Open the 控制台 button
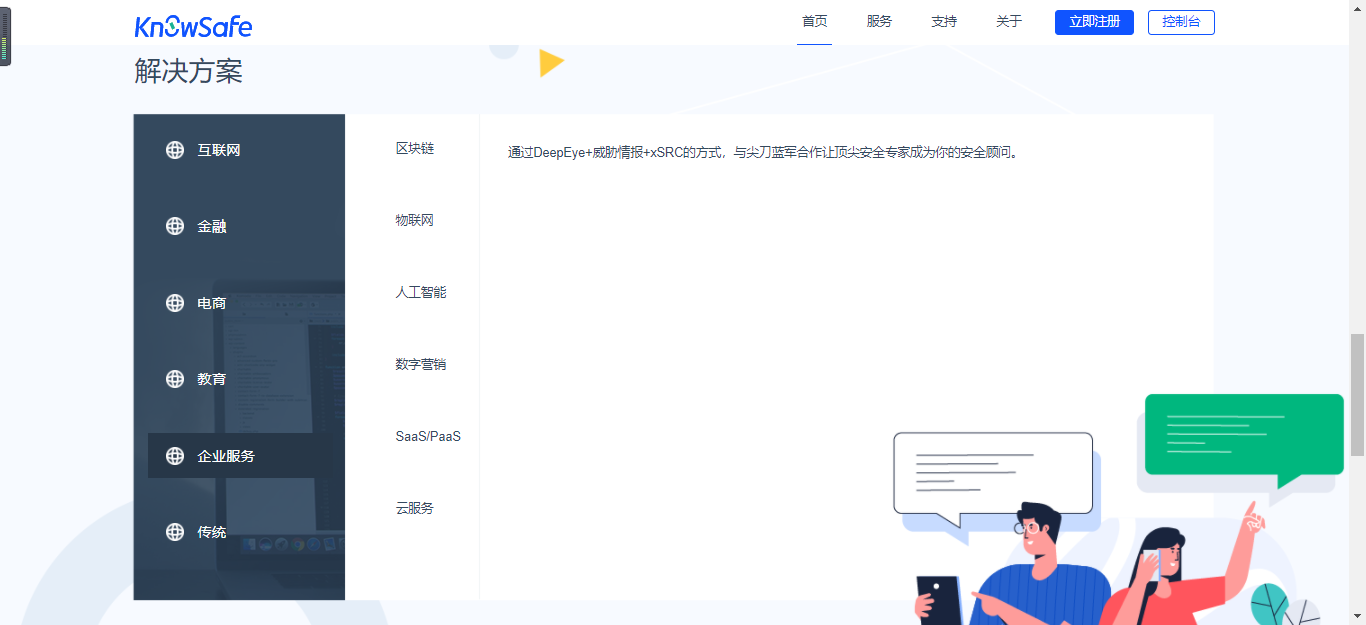This screenshot has width=1366, height=625. pos(1181,22)
